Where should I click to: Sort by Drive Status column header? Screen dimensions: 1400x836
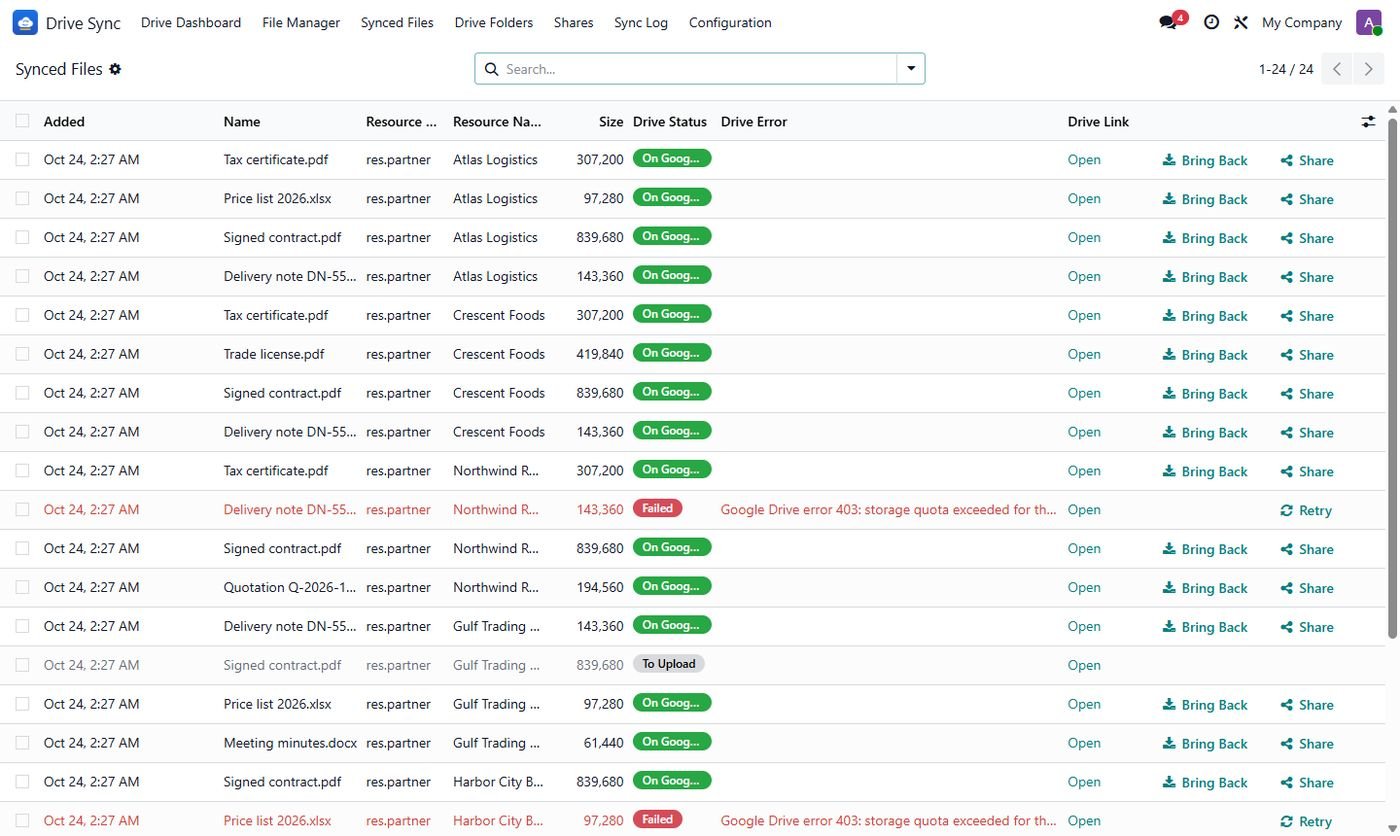pos(670,122)
